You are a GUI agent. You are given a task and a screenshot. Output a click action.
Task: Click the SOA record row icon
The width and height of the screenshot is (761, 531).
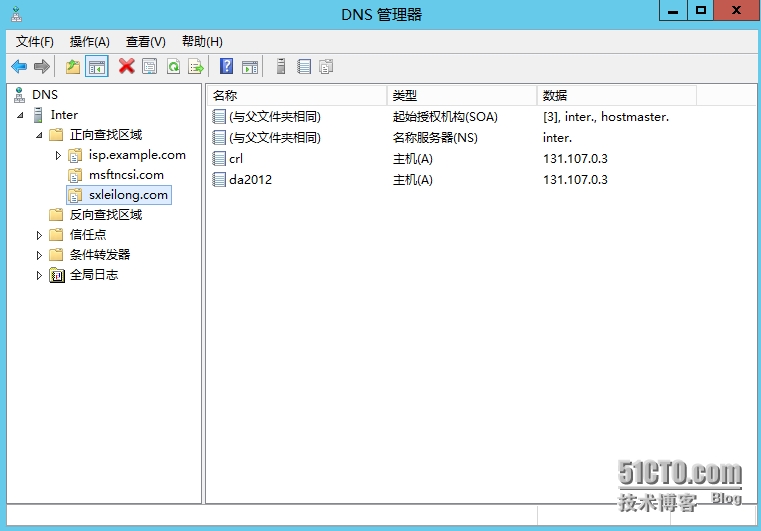pos(219,116)
